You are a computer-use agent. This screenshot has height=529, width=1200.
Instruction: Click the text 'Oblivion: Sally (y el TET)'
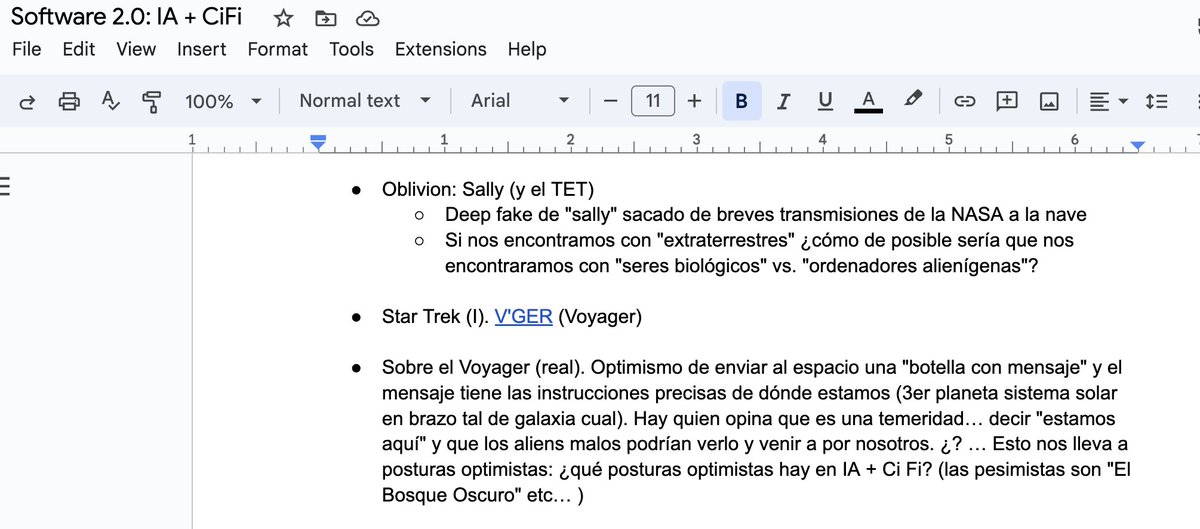click(x=488, y=190)
